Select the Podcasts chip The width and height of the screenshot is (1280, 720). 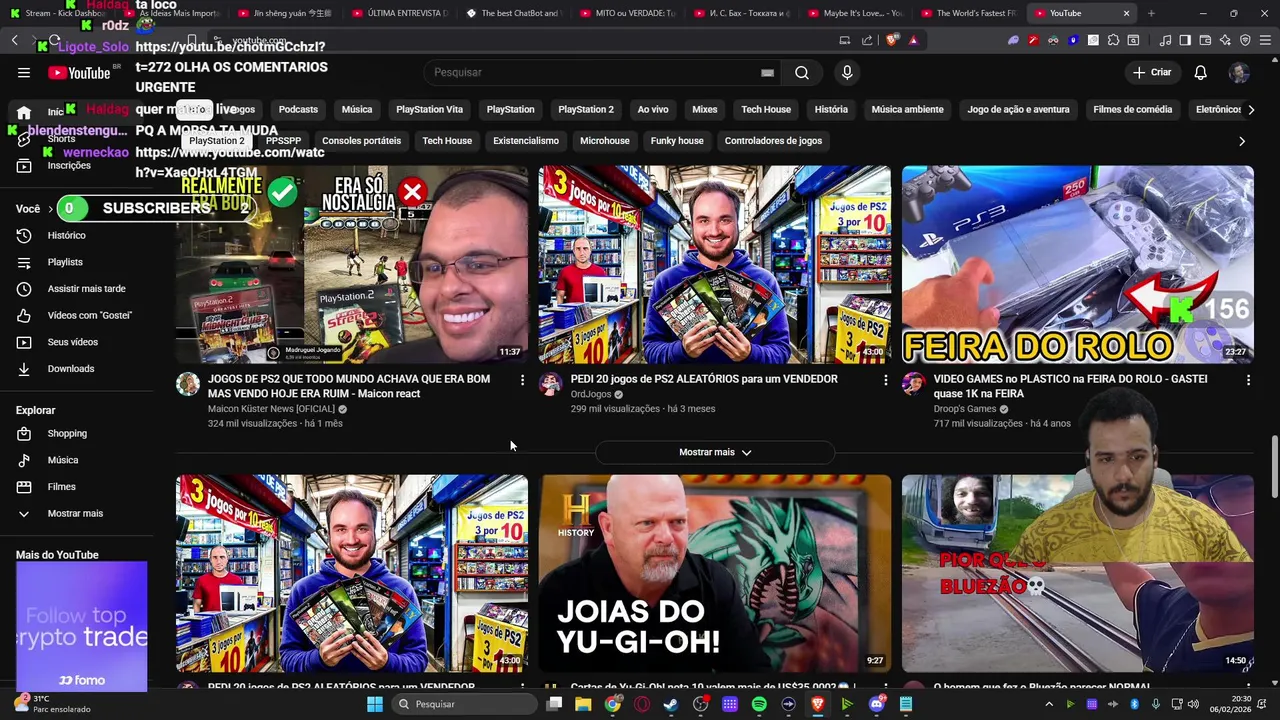298,109
